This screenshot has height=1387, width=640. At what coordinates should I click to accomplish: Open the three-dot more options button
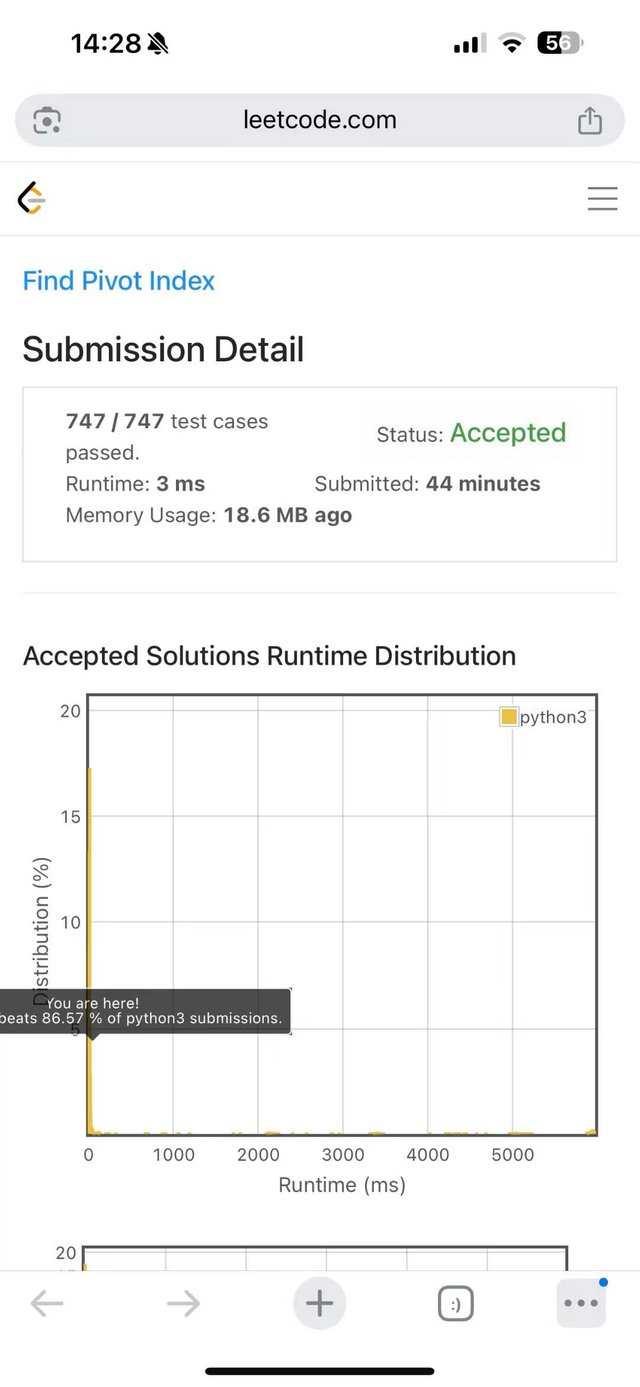pos(581,1303)
